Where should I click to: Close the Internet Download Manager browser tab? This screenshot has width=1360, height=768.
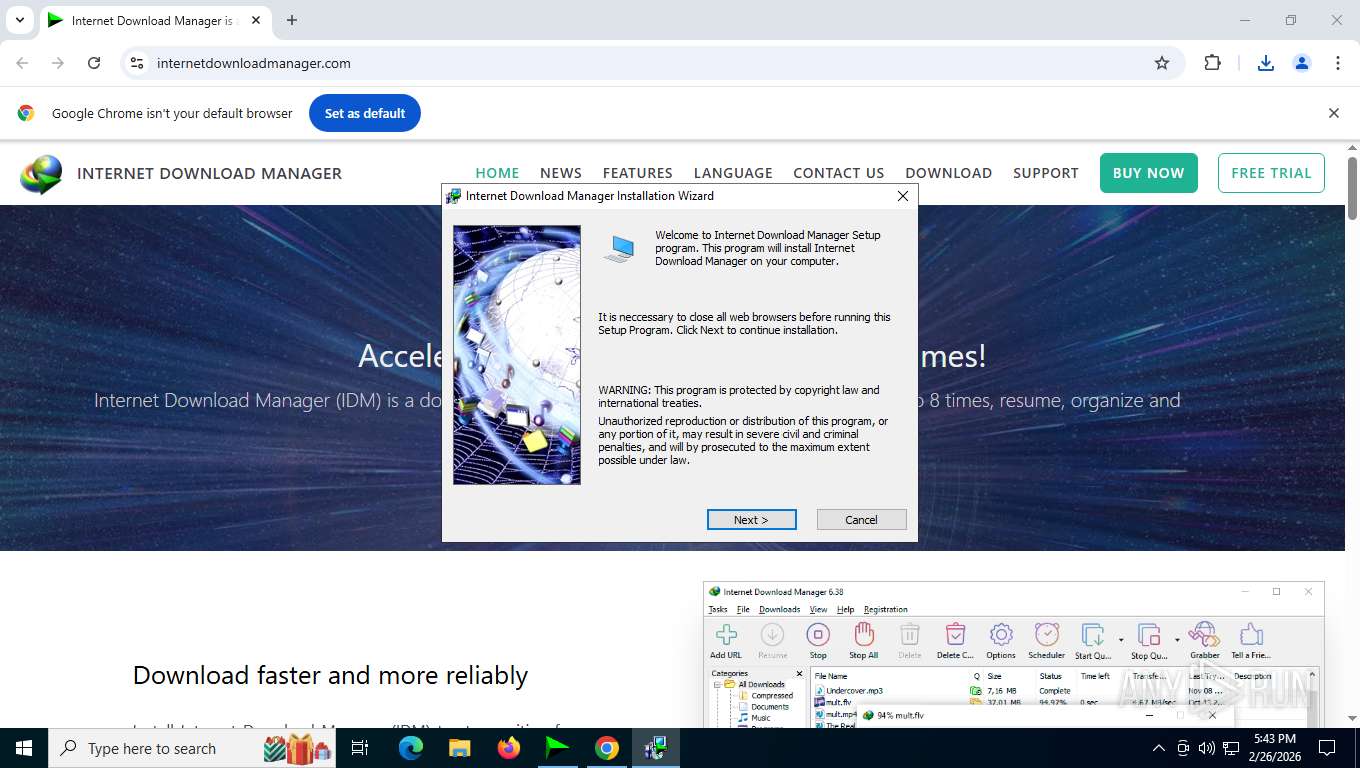tap(256, 20)
